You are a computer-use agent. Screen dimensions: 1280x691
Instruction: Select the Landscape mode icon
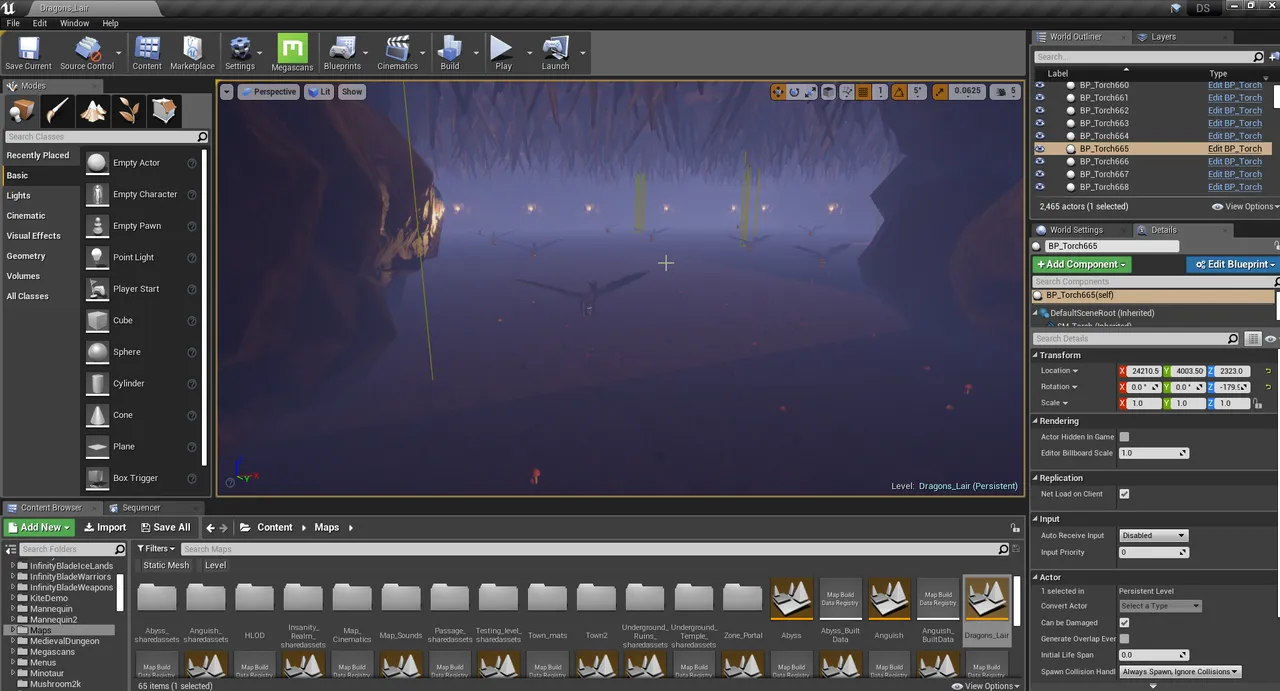94,110
